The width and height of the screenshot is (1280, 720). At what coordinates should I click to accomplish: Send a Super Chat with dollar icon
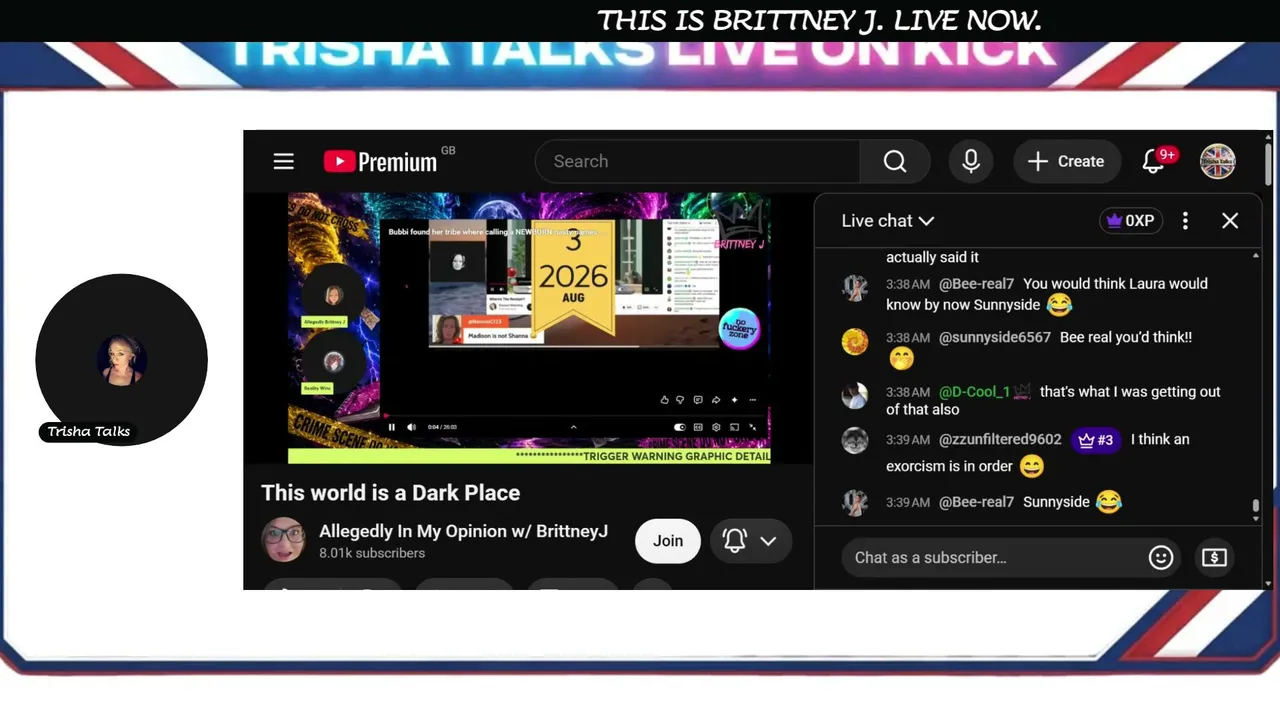tap(1214, 557)
